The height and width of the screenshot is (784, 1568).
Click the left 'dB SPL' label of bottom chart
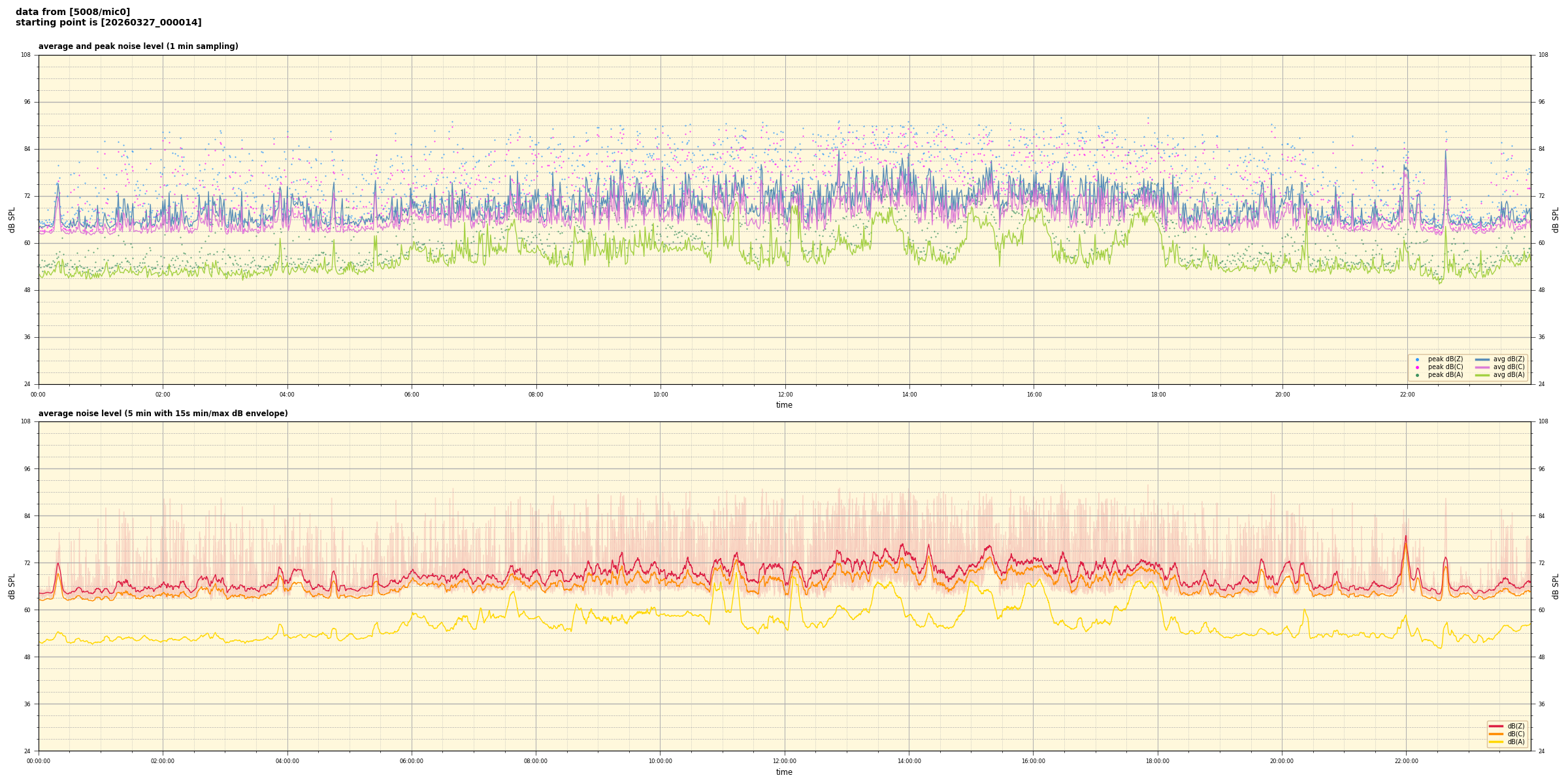(x=12, y=586)
